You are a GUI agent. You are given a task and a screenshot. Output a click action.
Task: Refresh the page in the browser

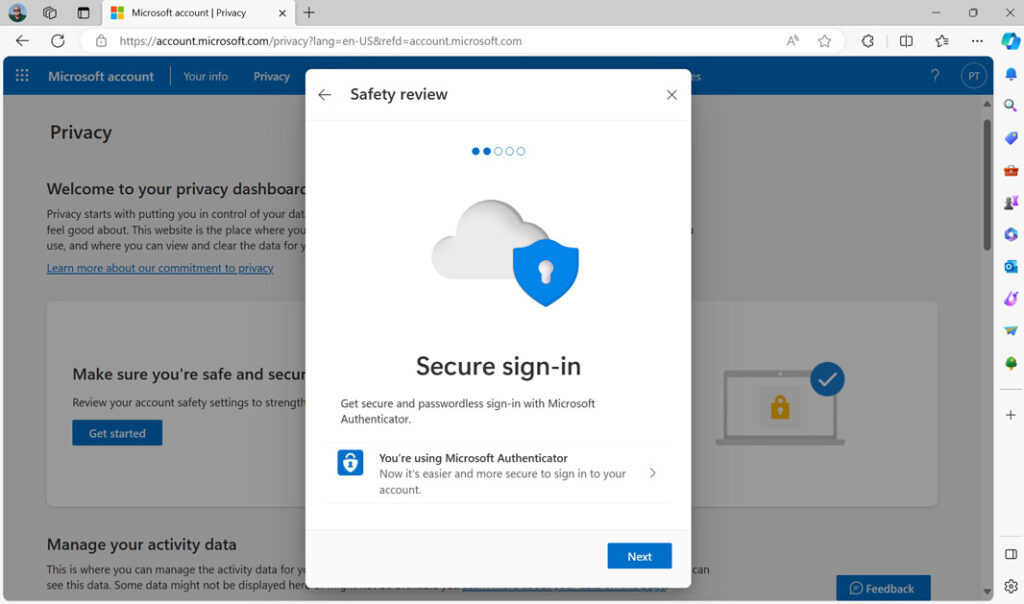click(58, 41)
